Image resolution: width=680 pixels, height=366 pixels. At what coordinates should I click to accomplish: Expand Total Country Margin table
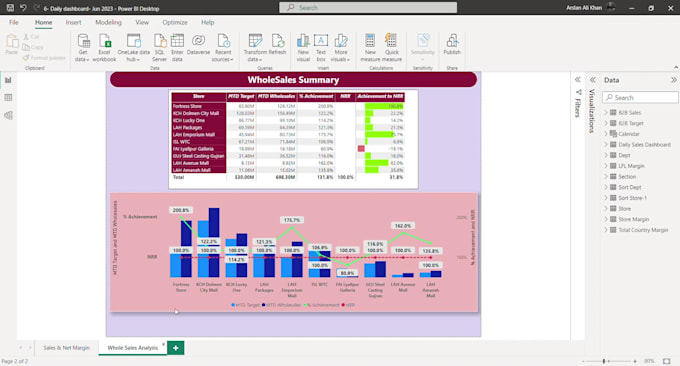[606, 230]
